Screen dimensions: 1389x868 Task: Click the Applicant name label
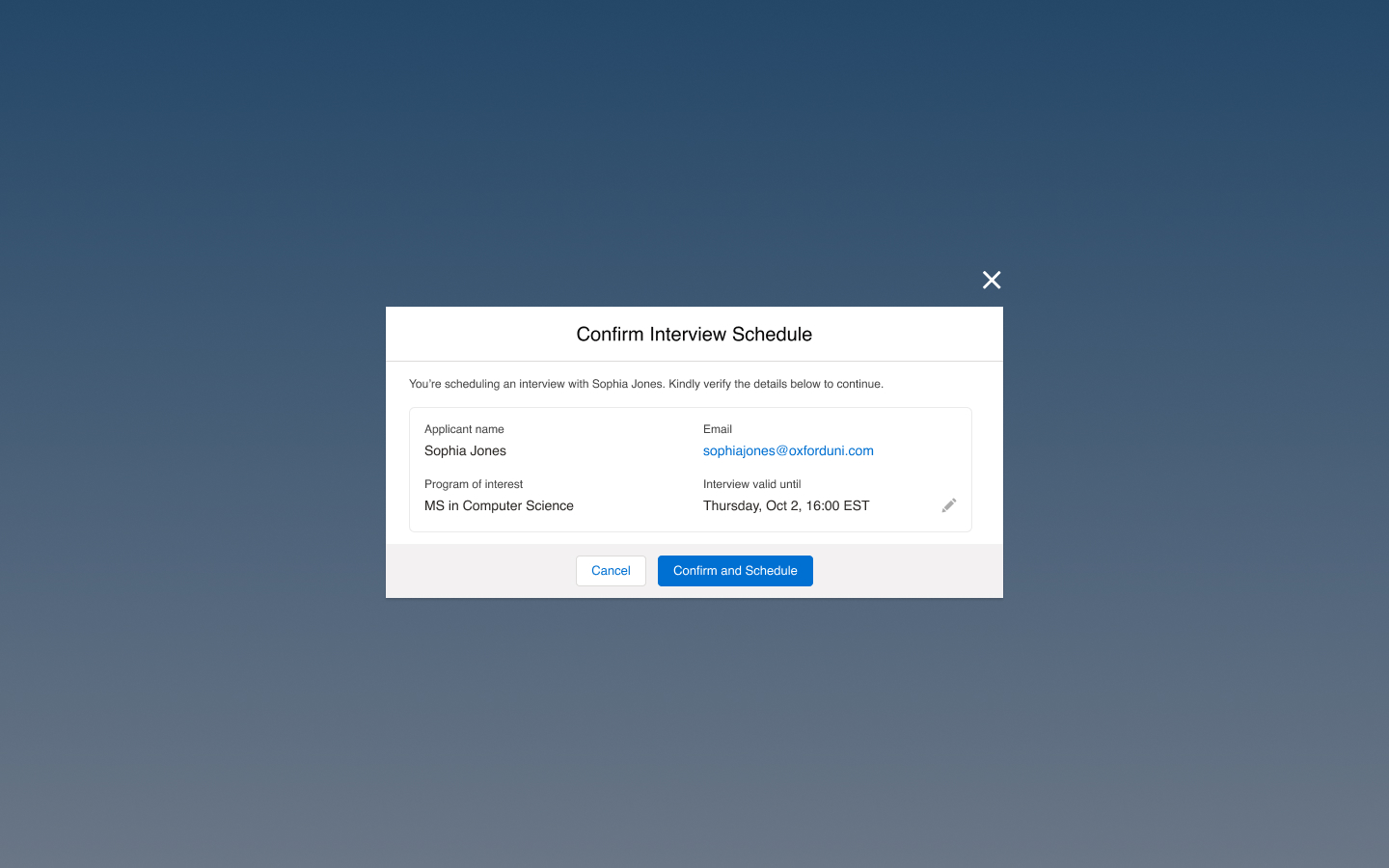click(x=464, y=429)
